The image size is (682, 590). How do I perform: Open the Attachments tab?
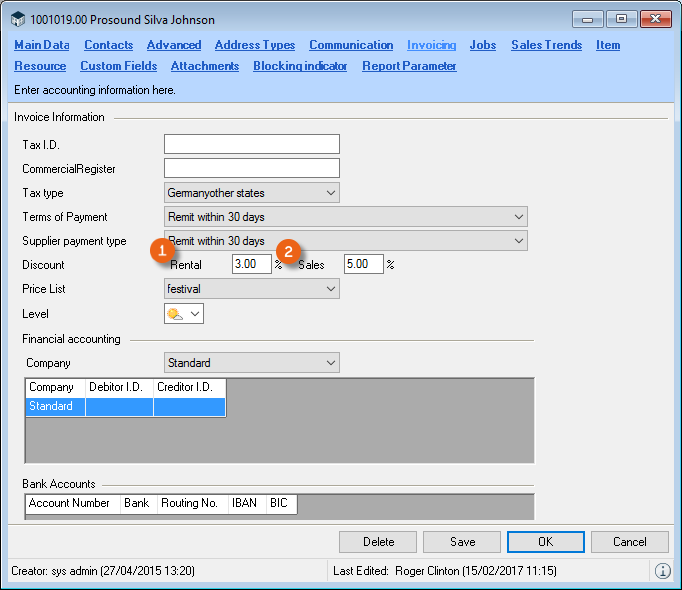[204, 66]
